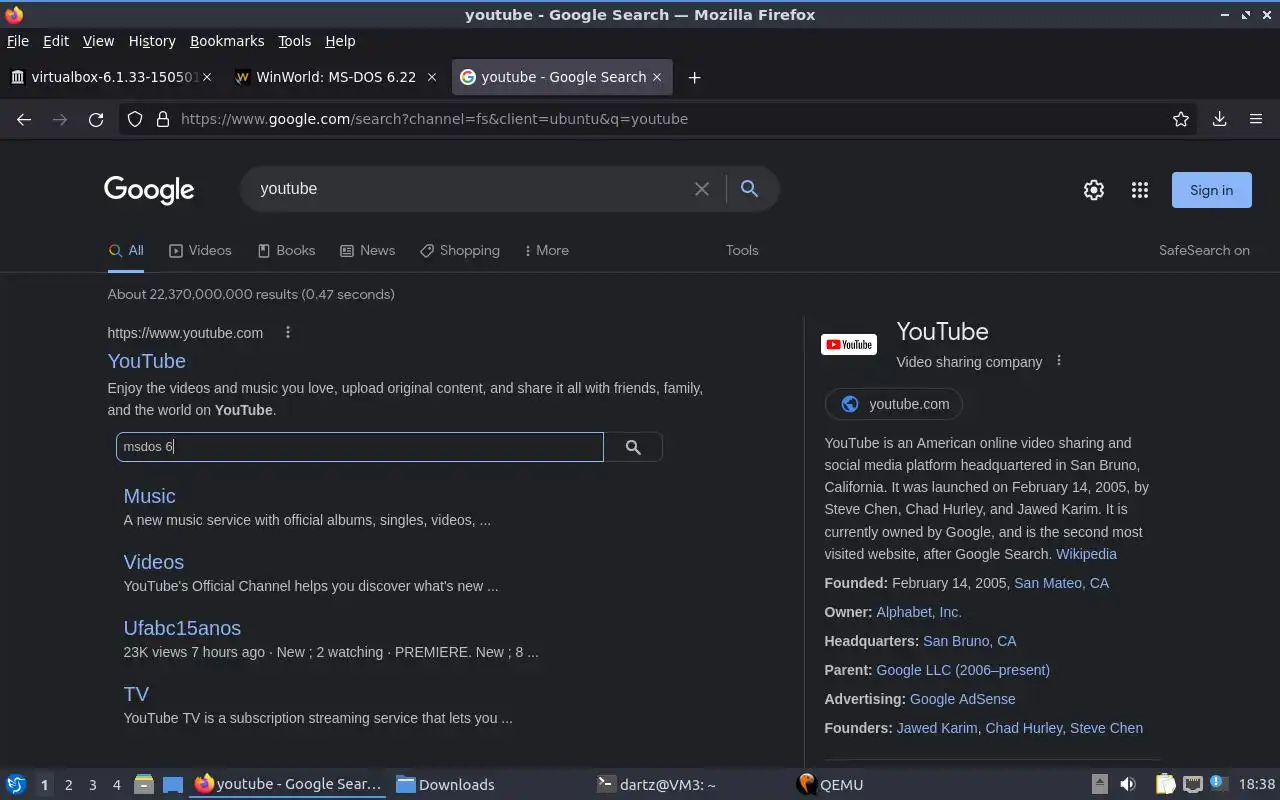1280x800 pixels.
Task: Open SafeSearch on setting
Action: coord(1204,251)
